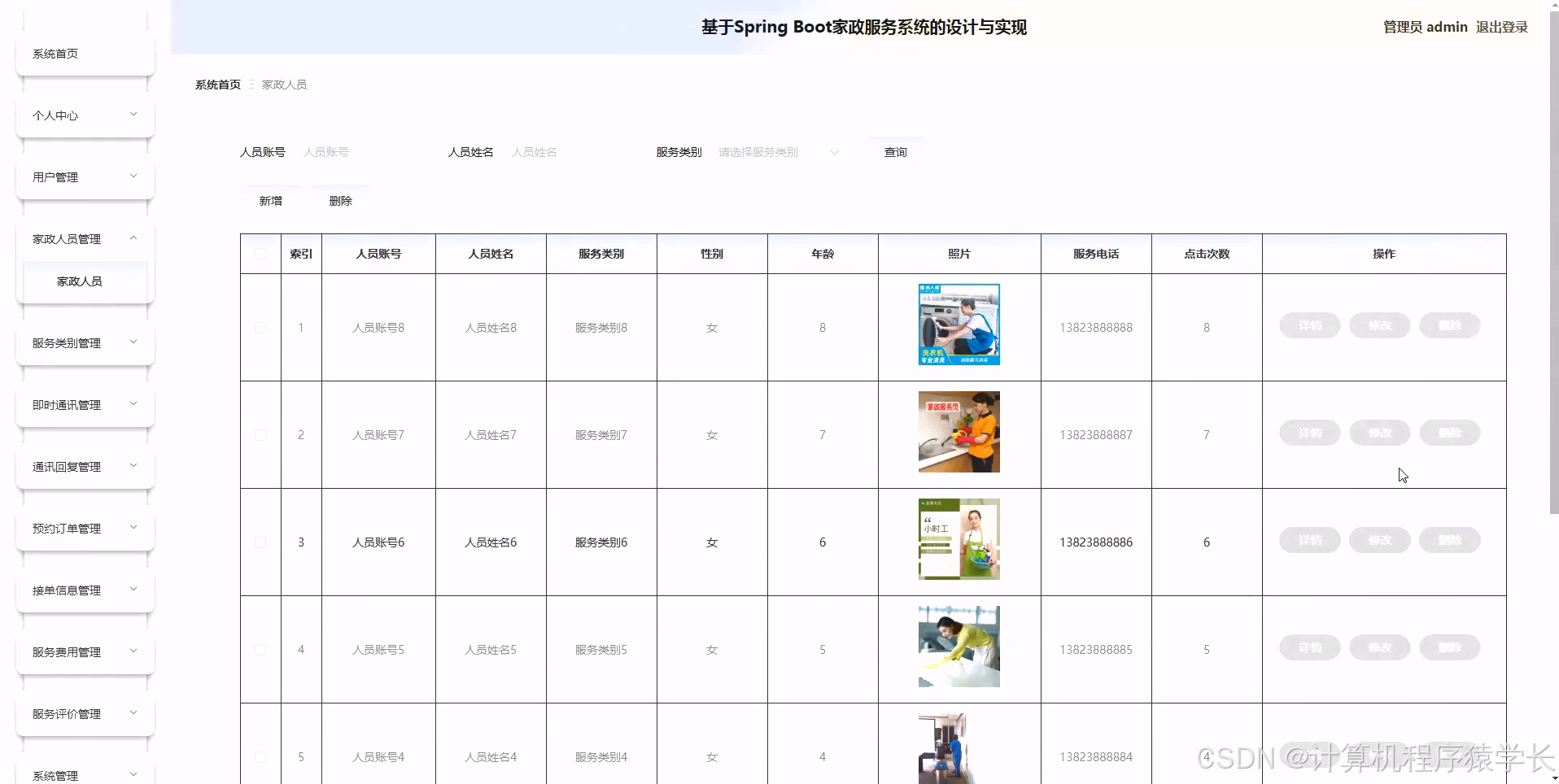Click the 系统首页 breadcrumb link
The width and height of the screenshot is (1559, 784).
(x=216, y=84)
